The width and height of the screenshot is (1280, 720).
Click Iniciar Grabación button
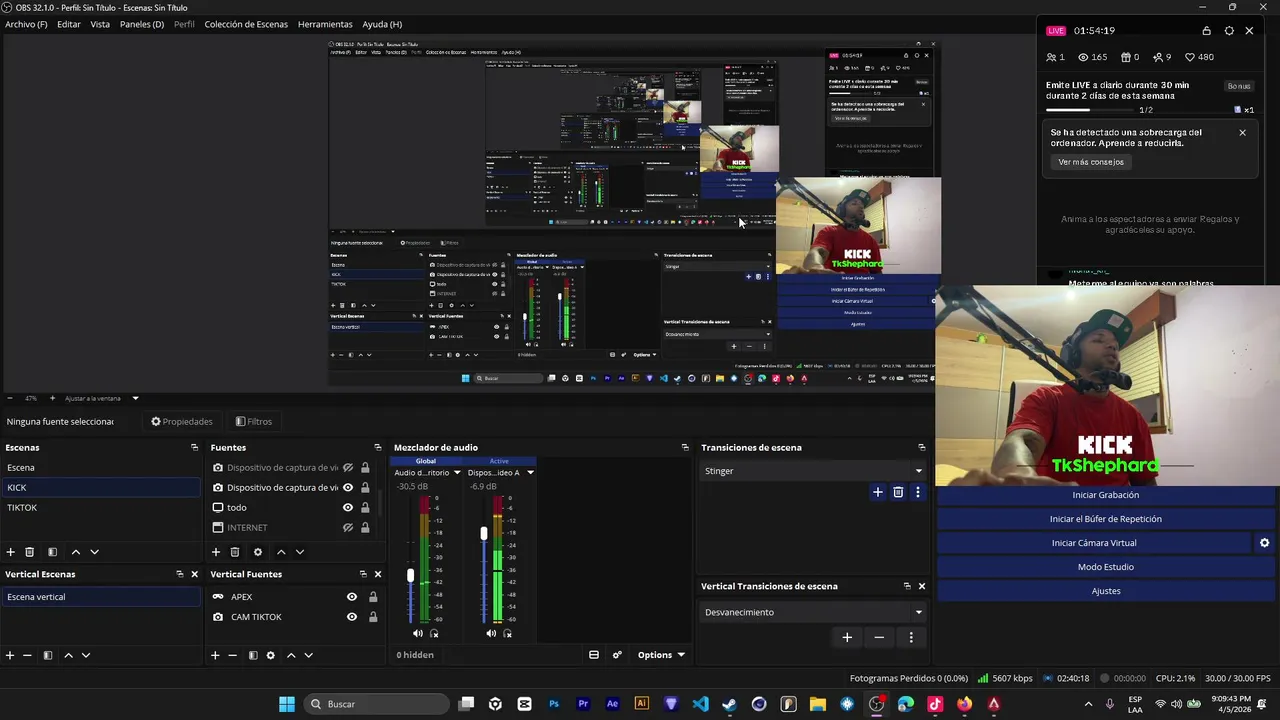1105,495
